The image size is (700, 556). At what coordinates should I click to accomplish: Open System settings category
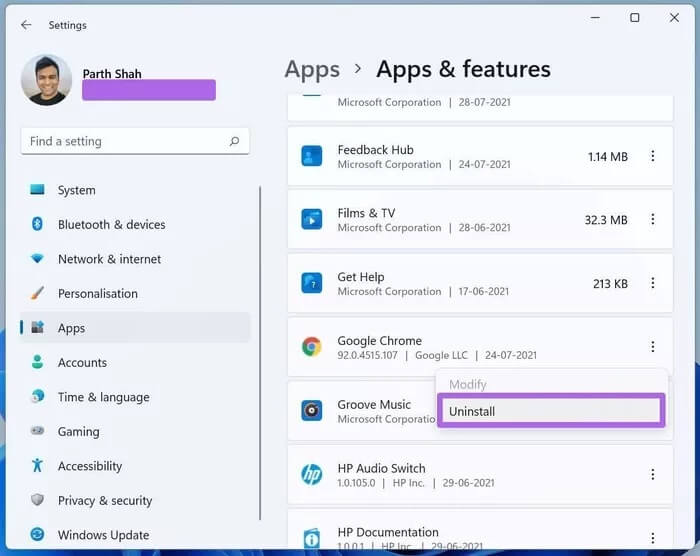click(x=135, y=190)
